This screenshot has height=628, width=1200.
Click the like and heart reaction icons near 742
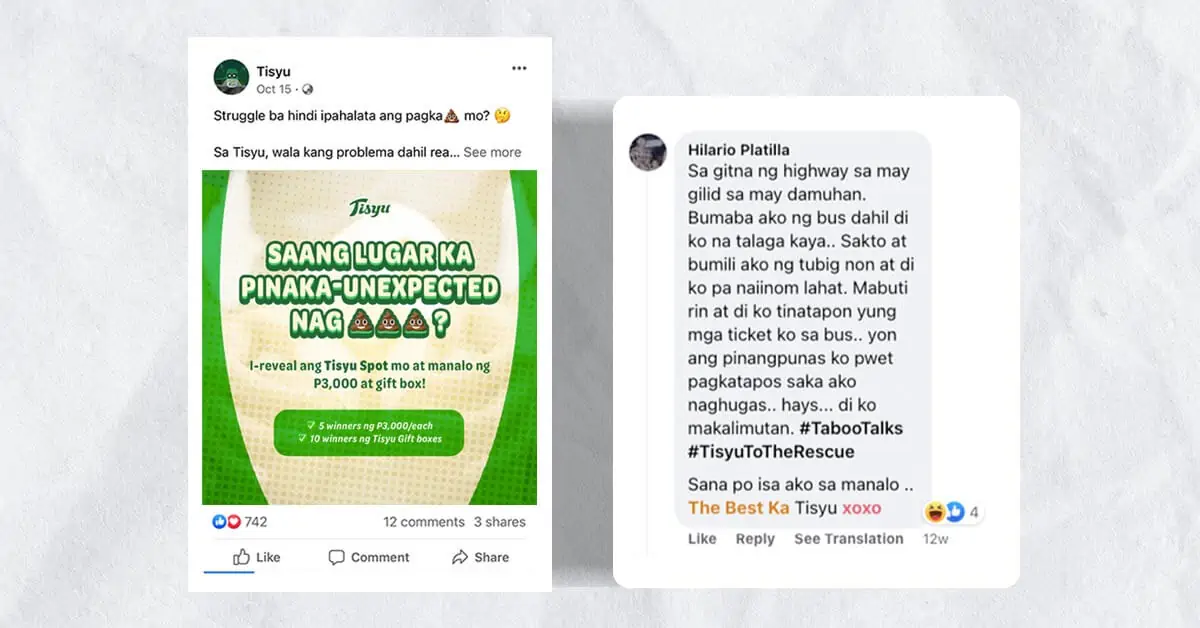(227, 521)
